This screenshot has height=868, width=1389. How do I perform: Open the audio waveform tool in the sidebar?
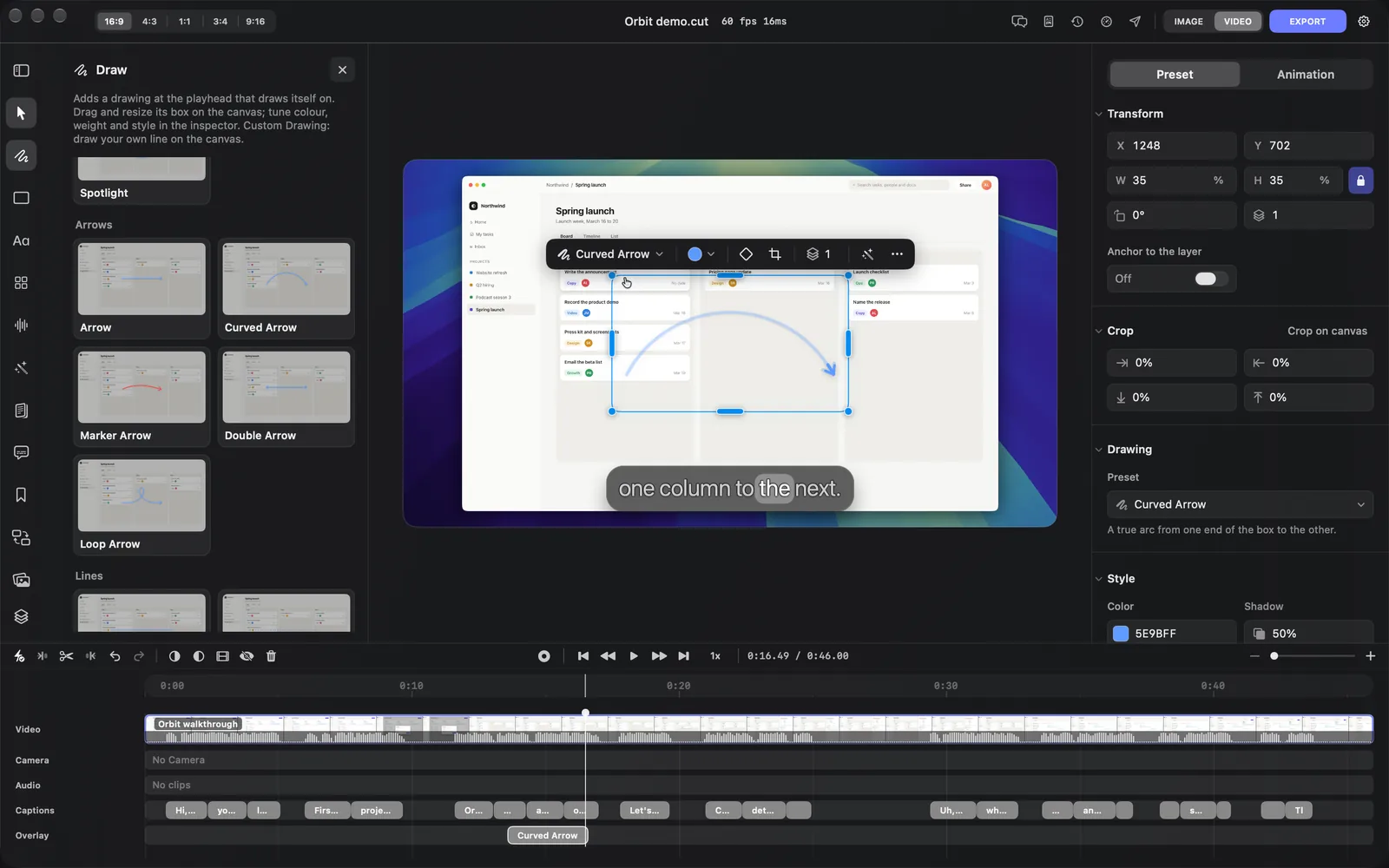coord(21,325)
